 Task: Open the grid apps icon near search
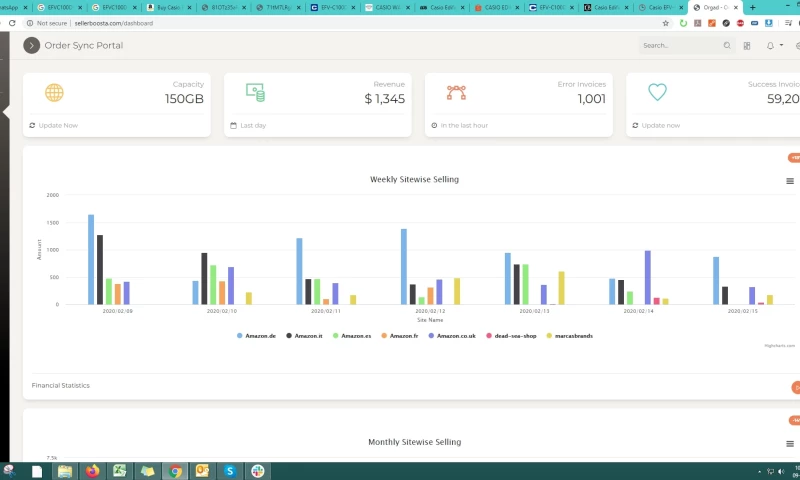(747, 45)
